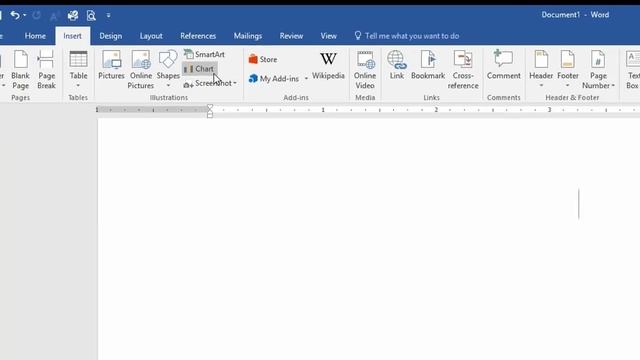Open the Undo history dropdown arrow
The height and width of the screenshot is (360, 640).
(x=24, y=16)
